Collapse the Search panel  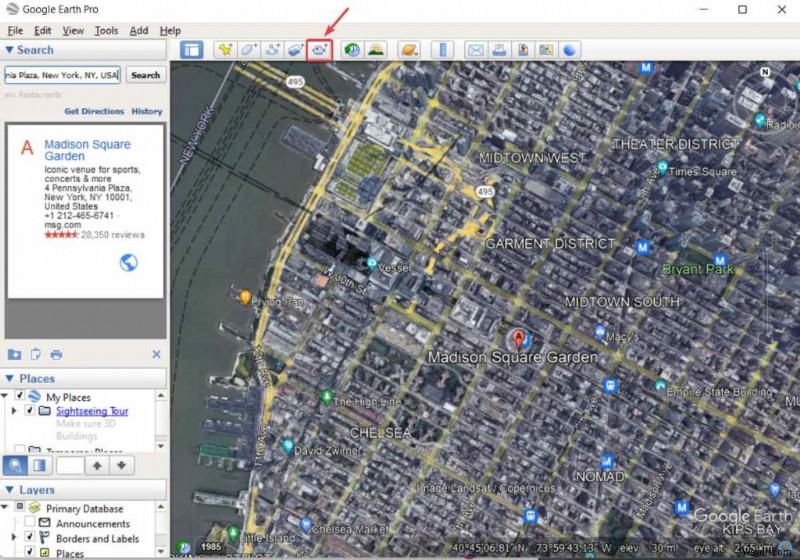[9, 49]
